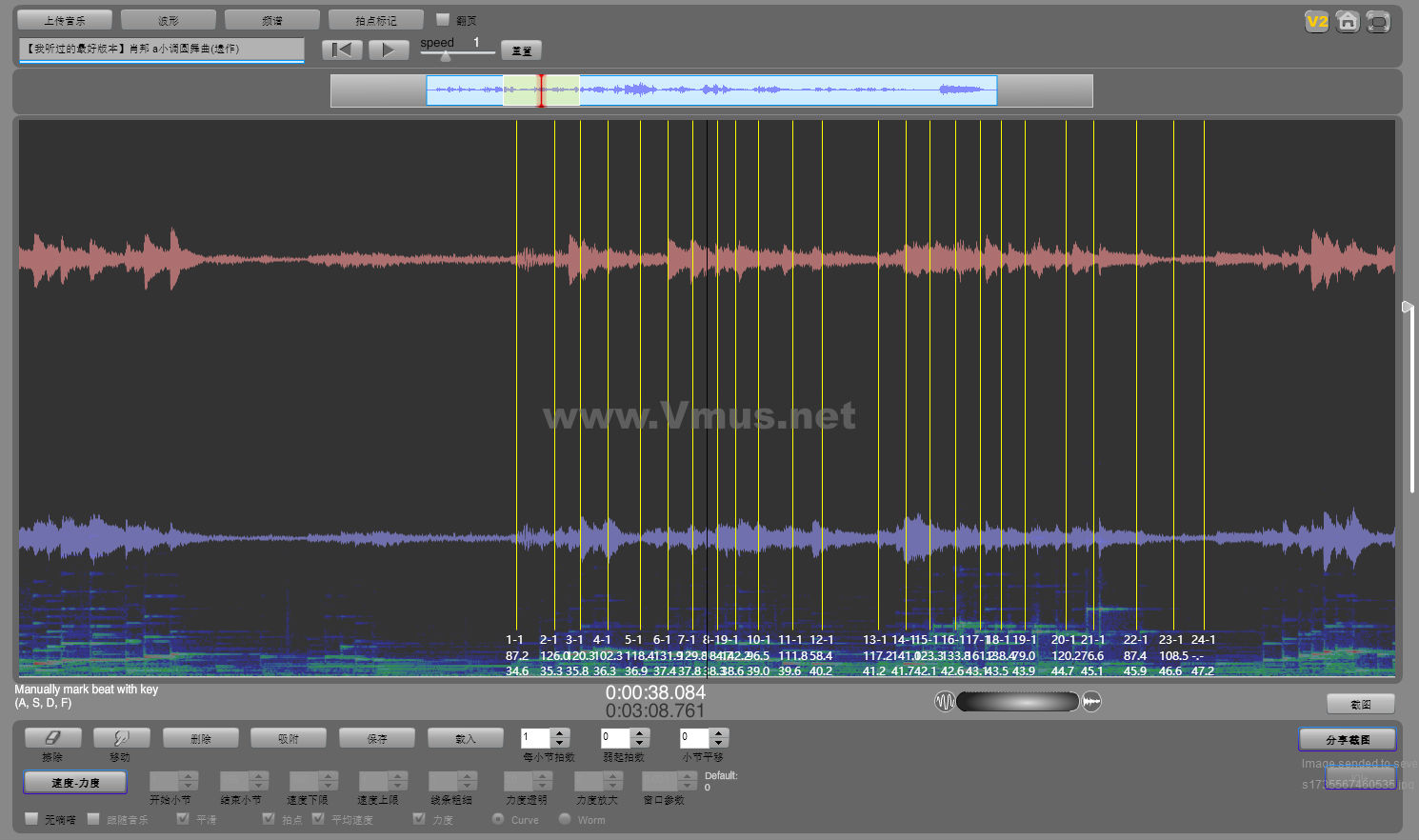Viewport: 1419px width, 840px height.
Task: Click the 力度放大 stepper arrows
Action: (x=614, y=781)
